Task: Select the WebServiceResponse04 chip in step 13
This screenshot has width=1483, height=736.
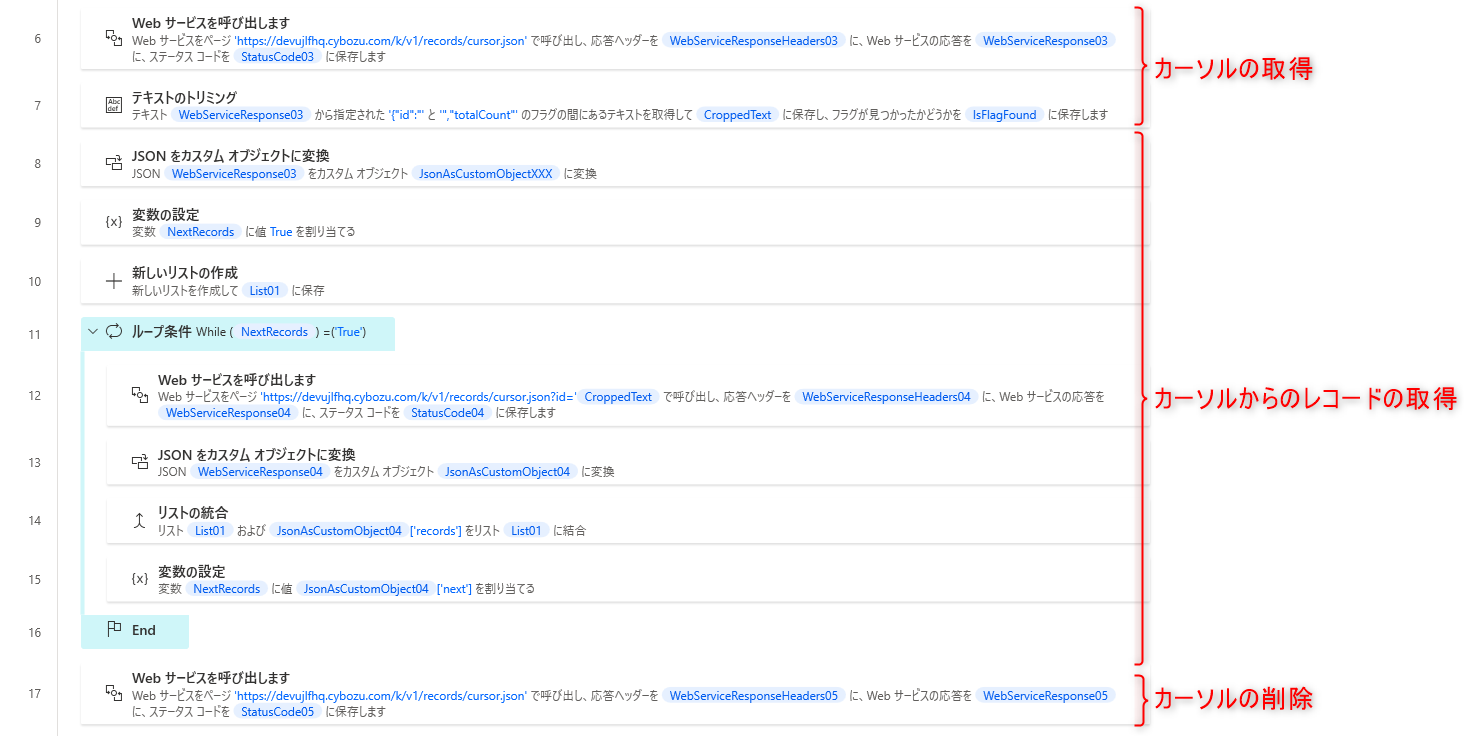Action: coord(260,472)
